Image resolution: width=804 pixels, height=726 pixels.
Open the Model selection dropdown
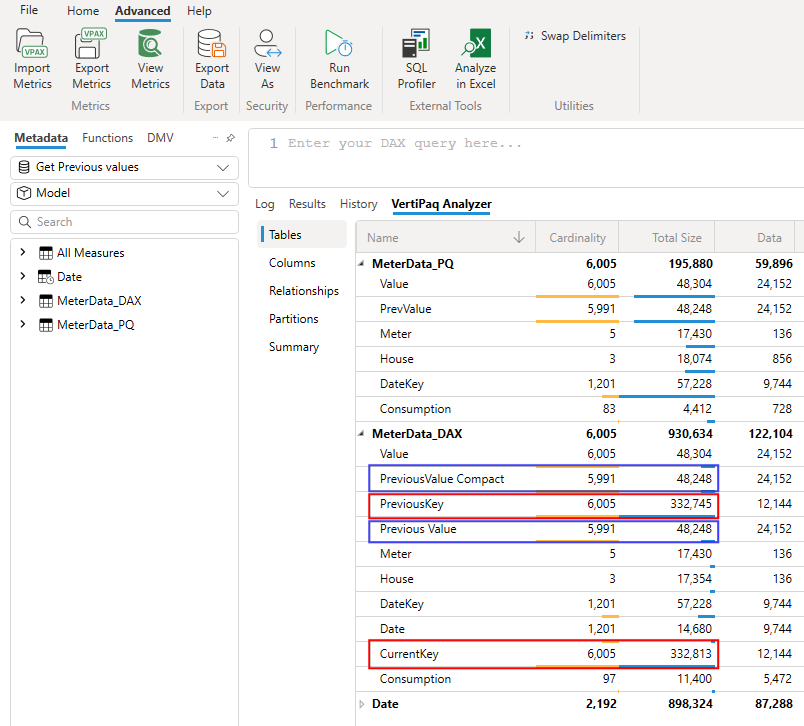click(x=125, y=193)
